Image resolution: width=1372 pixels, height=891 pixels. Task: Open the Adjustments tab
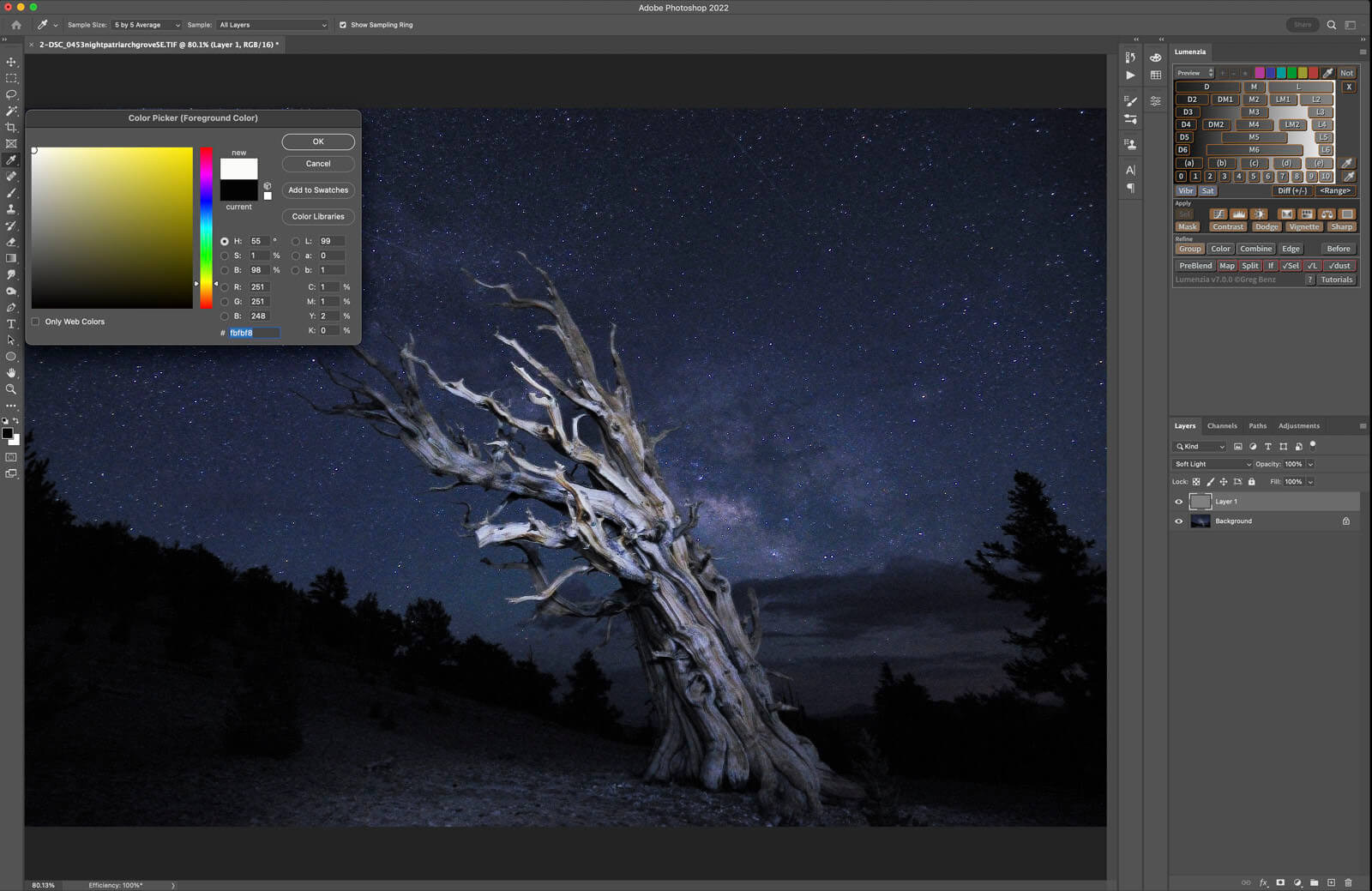[x=1298, y=426]
